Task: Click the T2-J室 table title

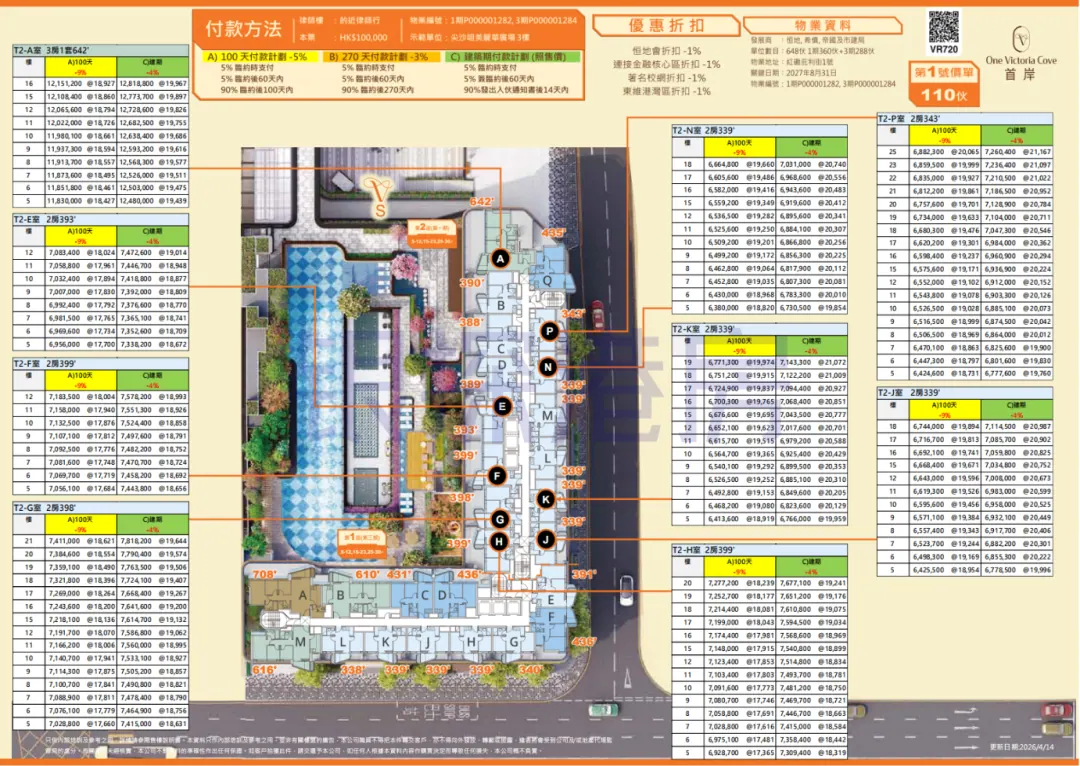Action: (965, 393)
